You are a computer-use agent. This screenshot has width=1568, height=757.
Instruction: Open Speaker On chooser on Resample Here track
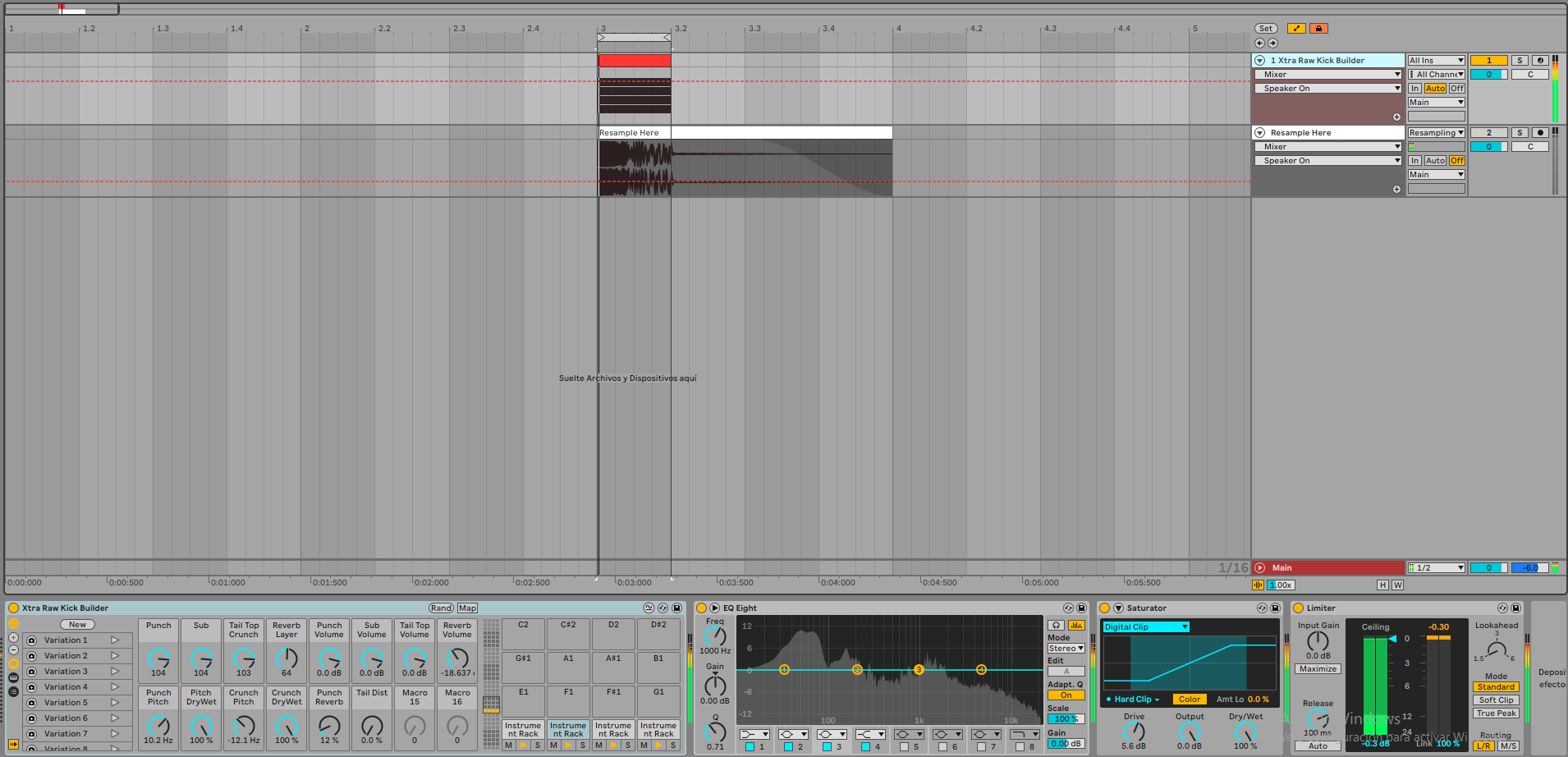(x=1327, y=161)
